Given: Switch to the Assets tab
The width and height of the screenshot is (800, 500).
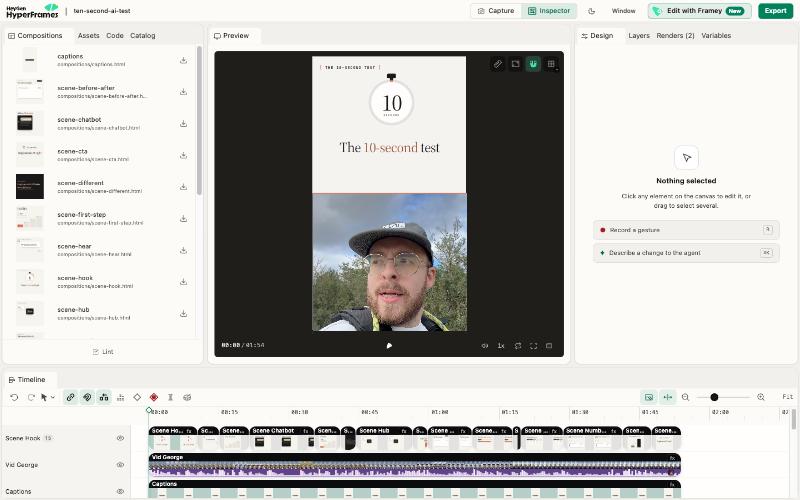Looking at the screenshot, I should pyautogui.click(x=88, y=36).
